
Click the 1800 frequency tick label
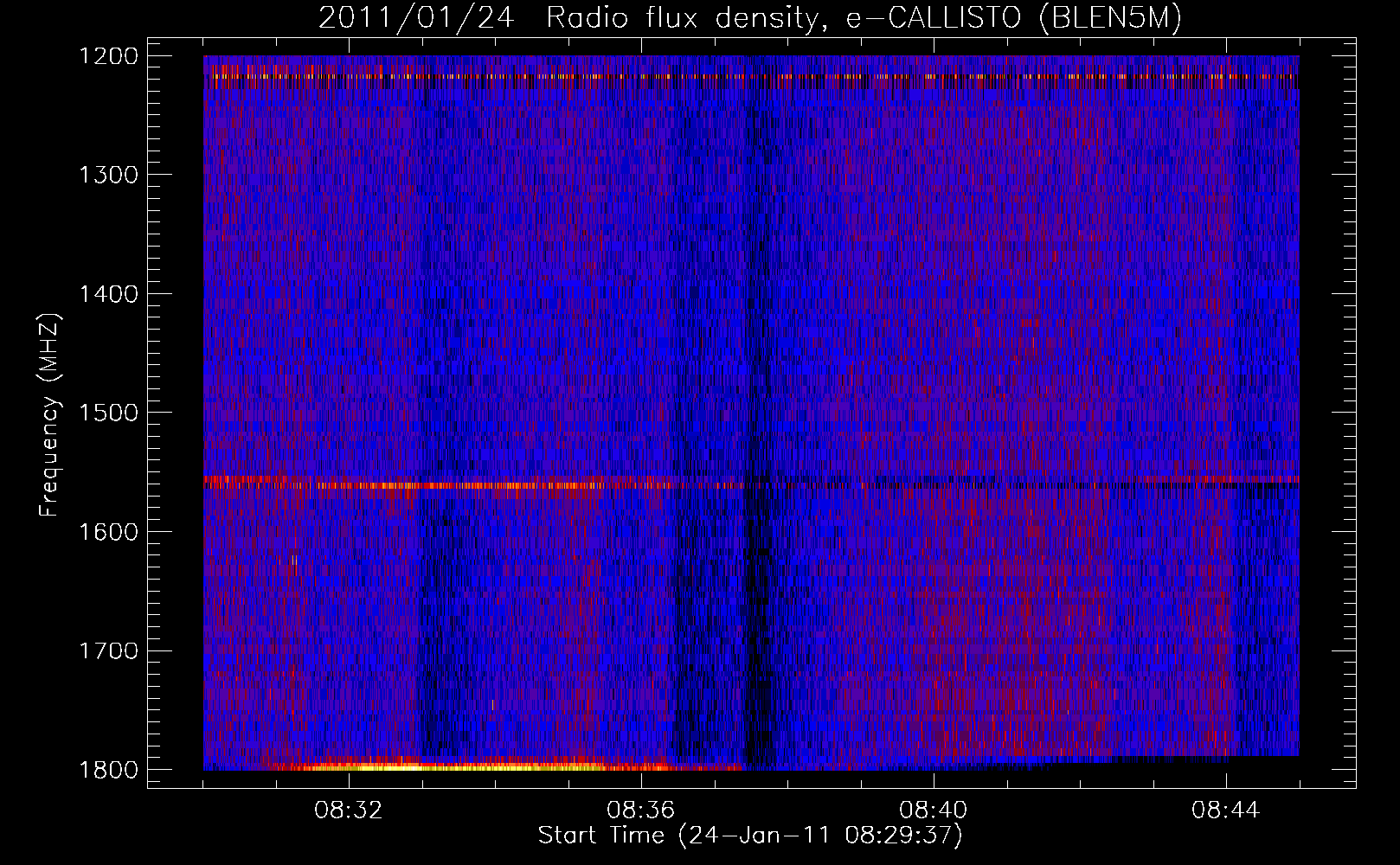(109, 770)
